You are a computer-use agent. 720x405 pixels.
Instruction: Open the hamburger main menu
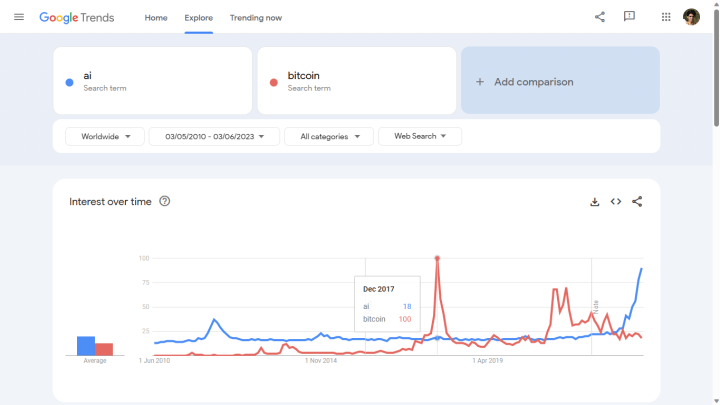(18, 17)
